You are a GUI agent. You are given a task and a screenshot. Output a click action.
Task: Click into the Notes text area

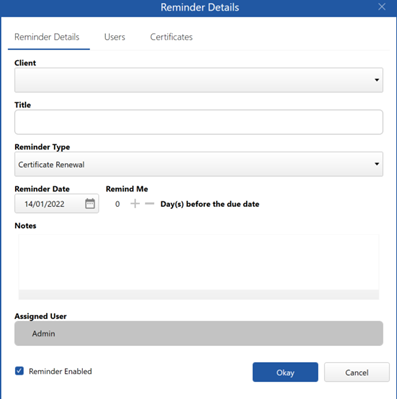(199, 266)
